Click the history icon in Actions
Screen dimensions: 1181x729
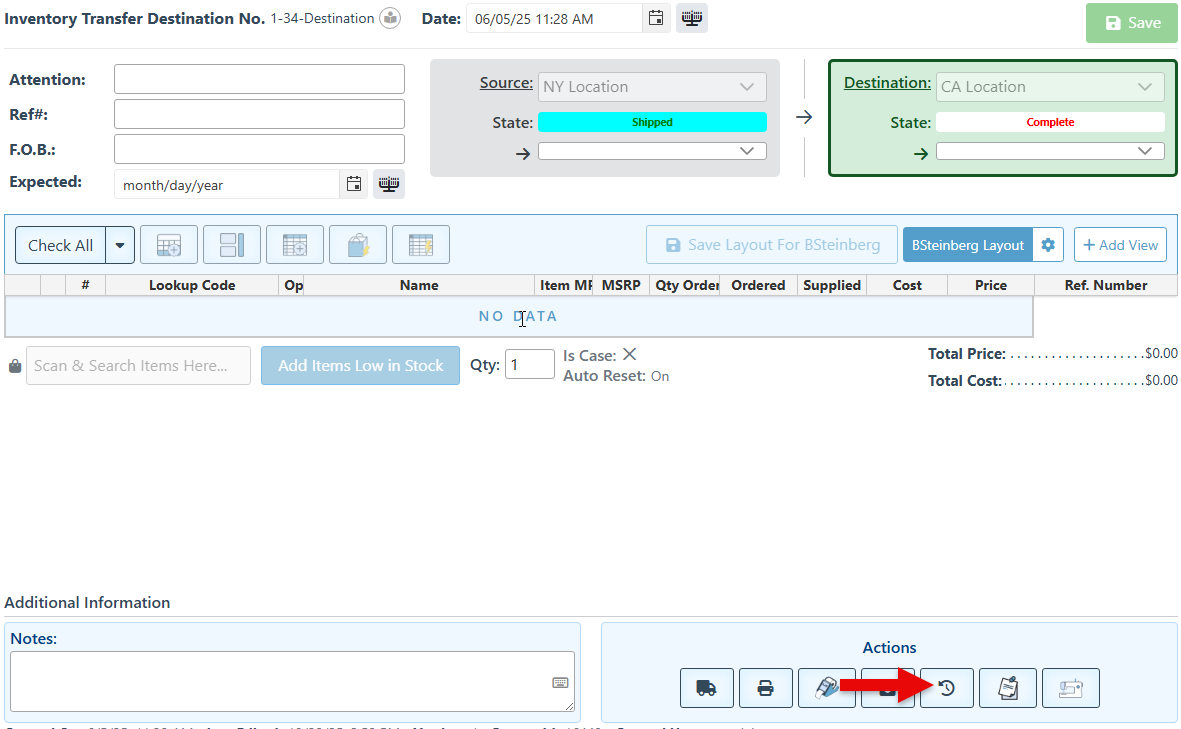tap(946, 688)
